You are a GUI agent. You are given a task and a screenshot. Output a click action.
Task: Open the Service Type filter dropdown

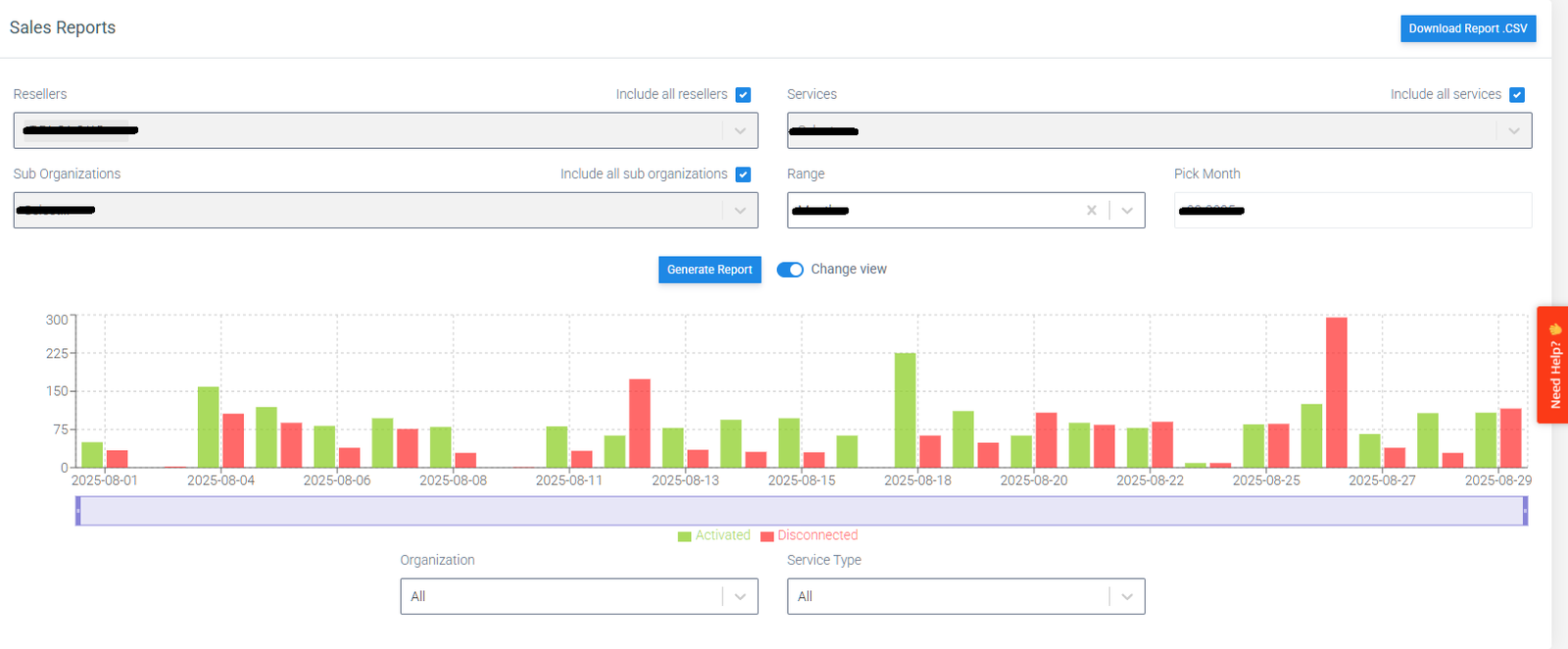1127,596
